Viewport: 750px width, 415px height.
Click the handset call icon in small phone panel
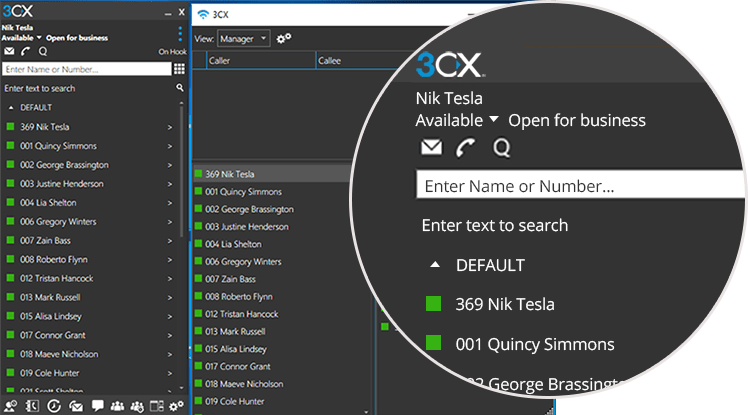pyautogui.click(x=25, y=51)
